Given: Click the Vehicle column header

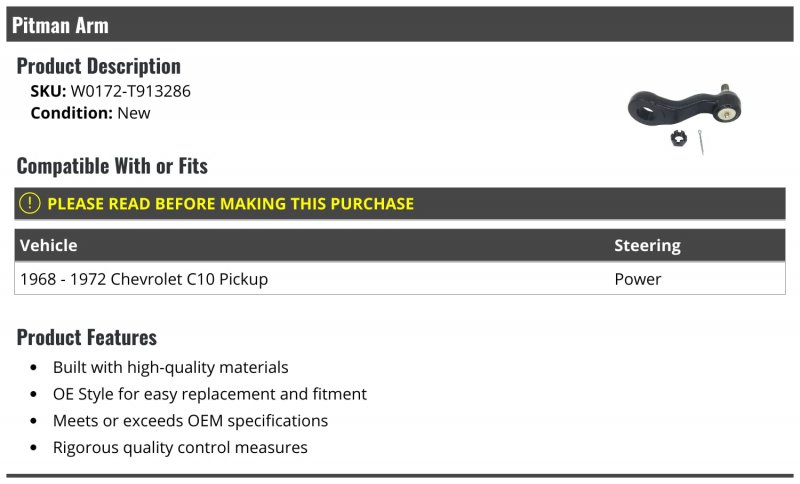Looking at the screenshot, I should [x=48, y=245].
